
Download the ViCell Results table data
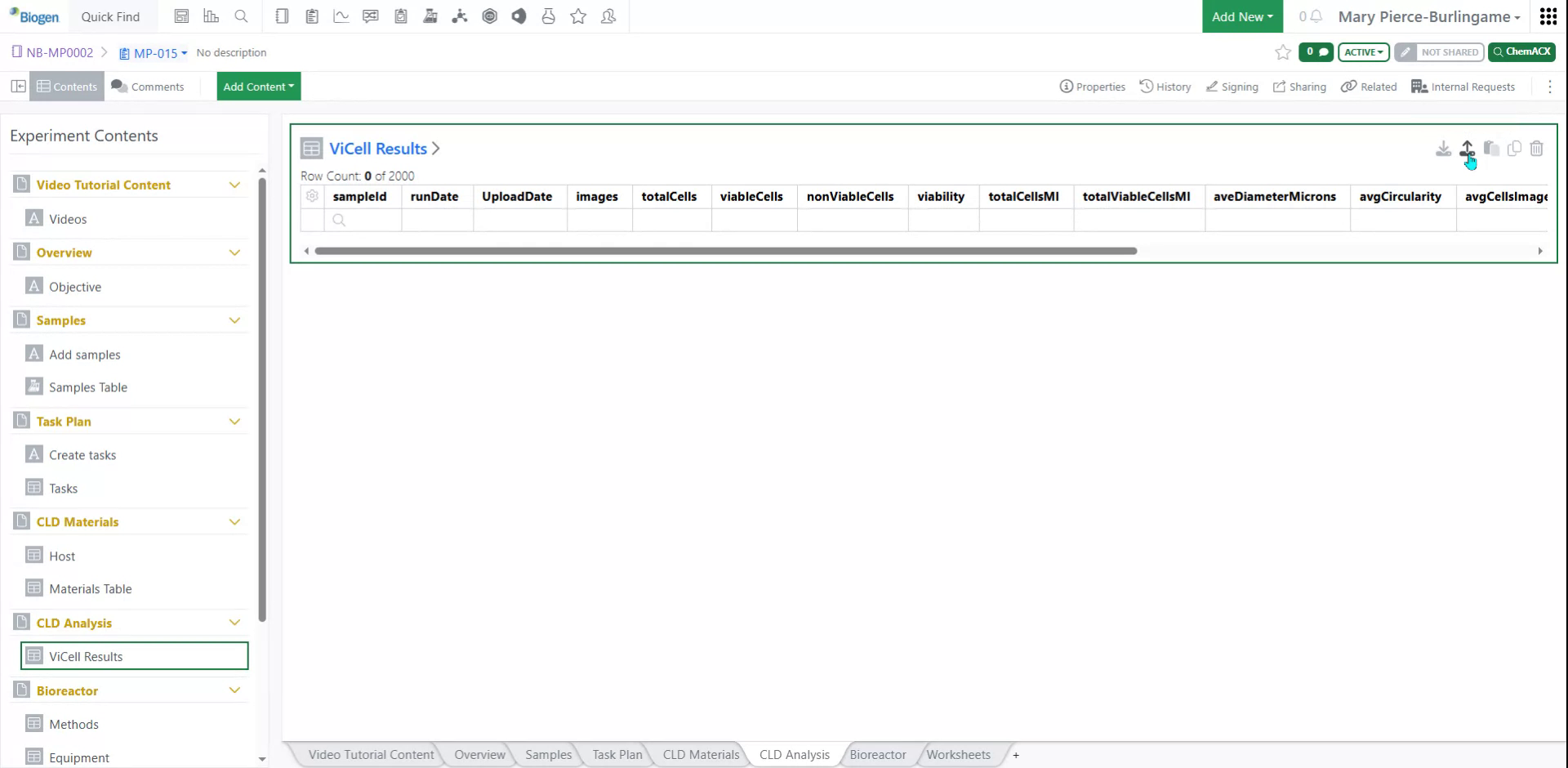(1442, 149)
